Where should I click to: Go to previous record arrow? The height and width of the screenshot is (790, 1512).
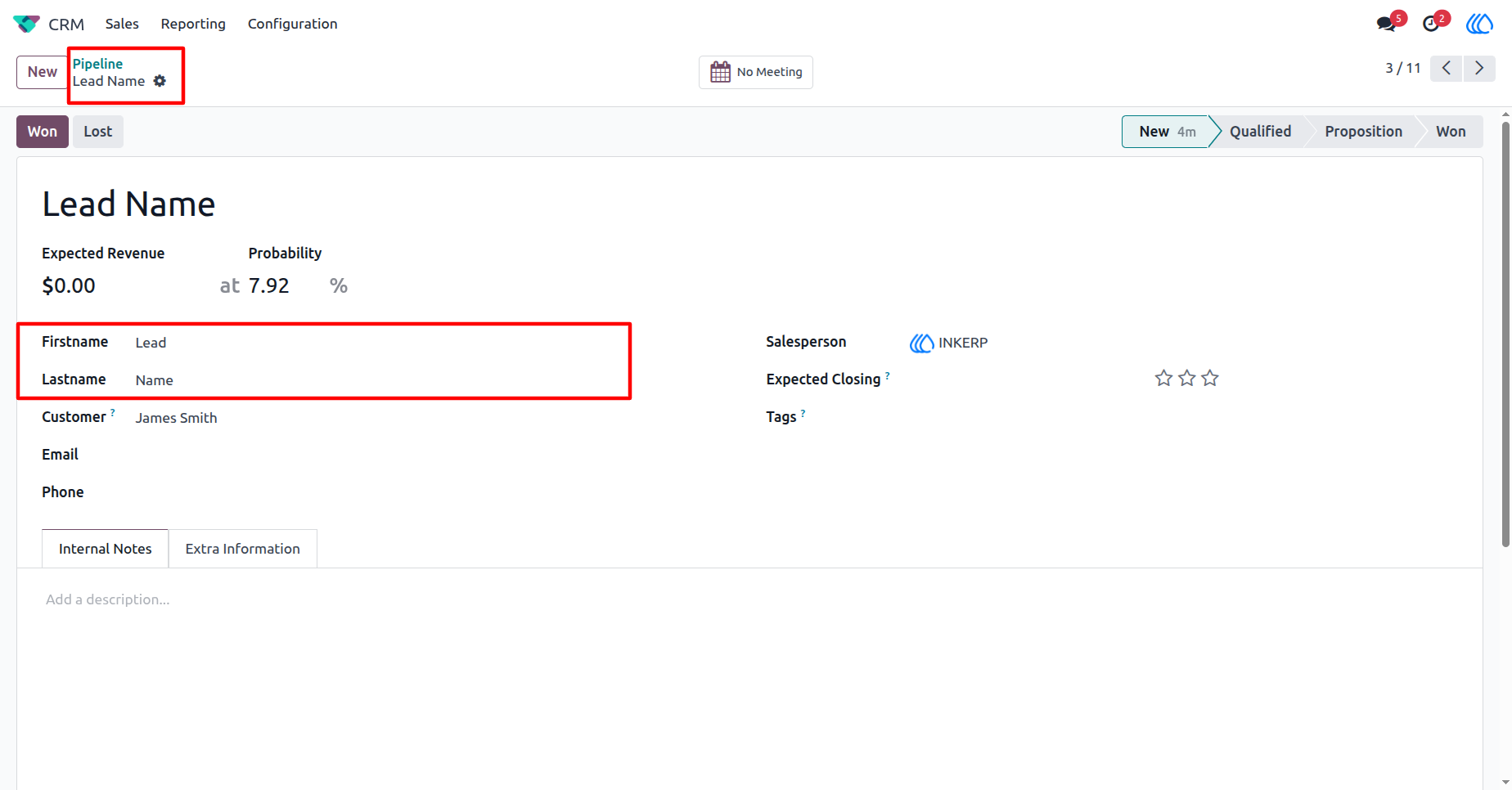[x=1447, y=68]
